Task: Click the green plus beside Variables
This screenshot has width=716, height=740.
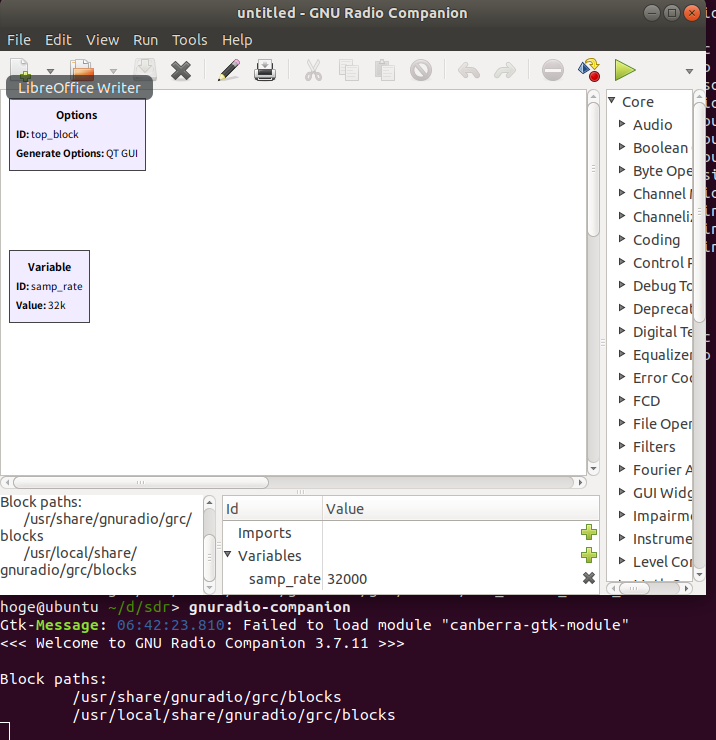Action: coord(589,555)
